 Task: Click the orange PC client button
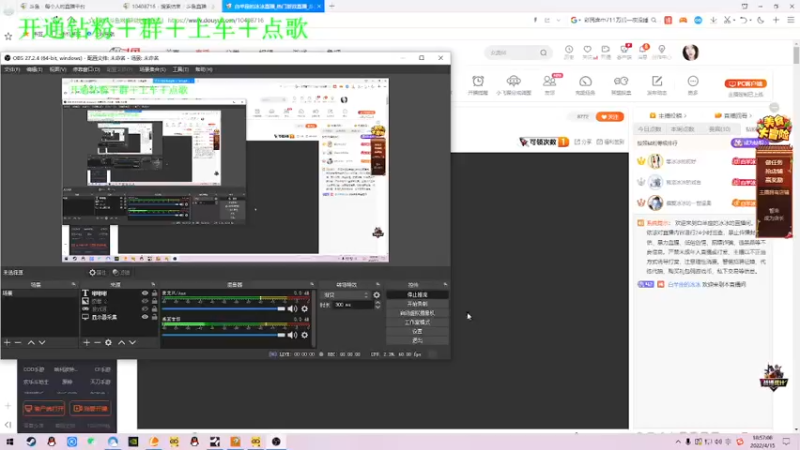(745, 83)
